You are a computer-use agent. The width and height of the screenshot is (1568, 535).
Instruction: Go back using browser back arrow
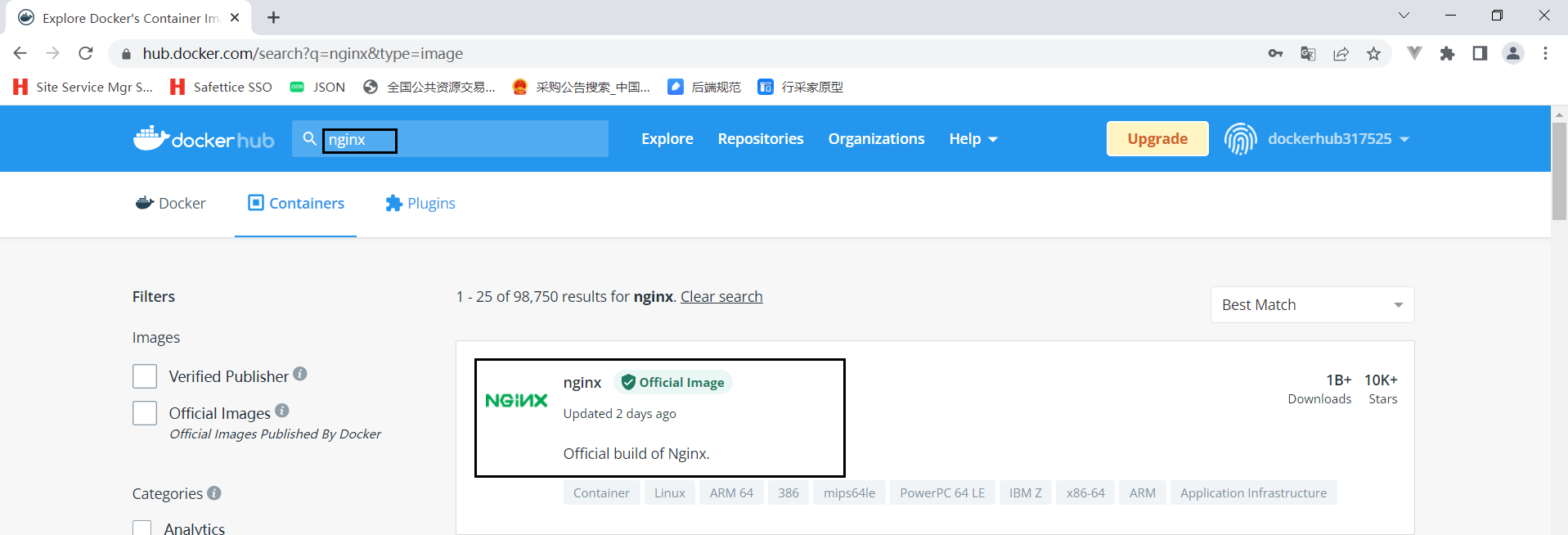pos(20,53)
